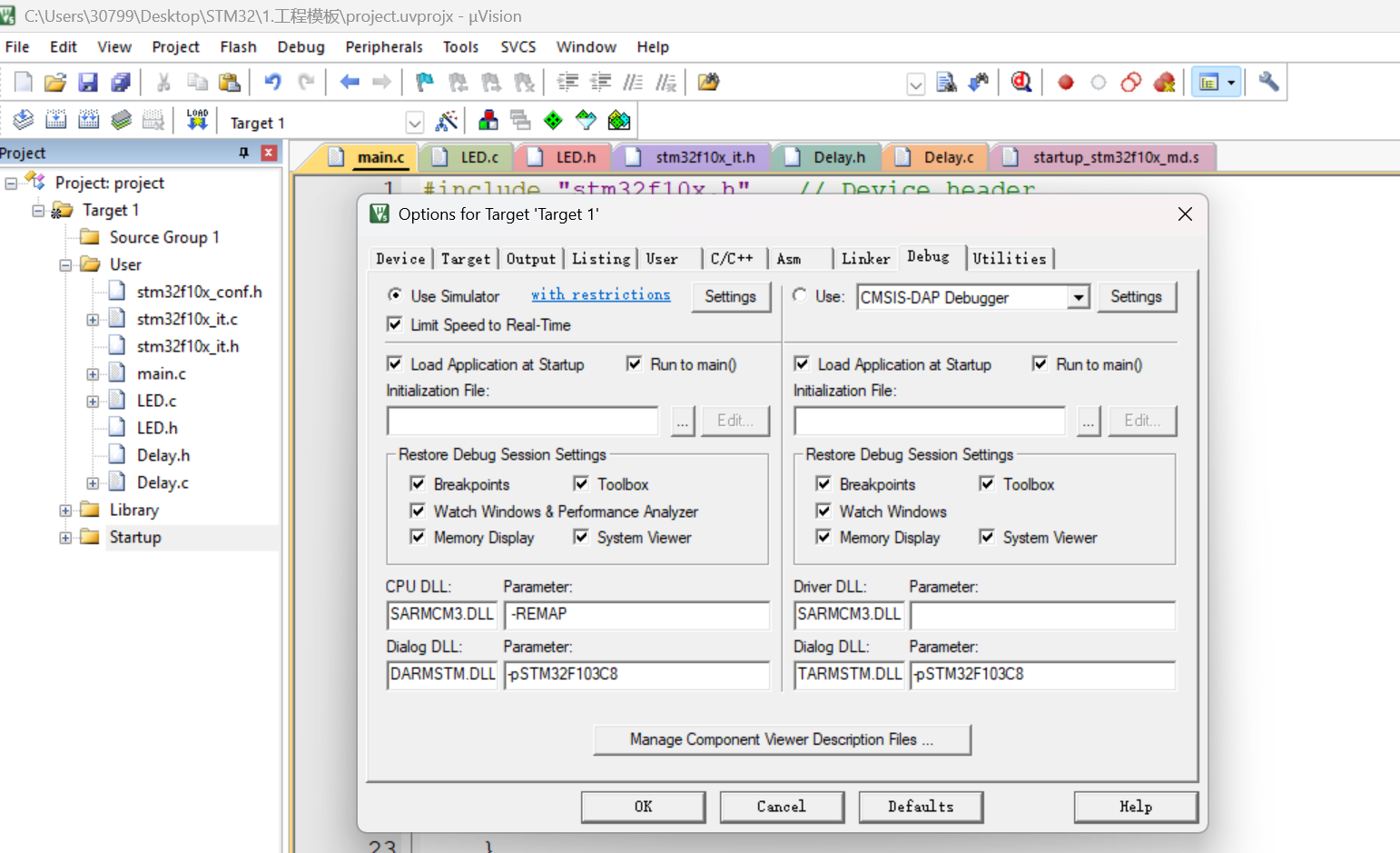Toggle simulator Load Application at Startup checkbox
The height and width of the screenshot is (853, 1400).
395,363
